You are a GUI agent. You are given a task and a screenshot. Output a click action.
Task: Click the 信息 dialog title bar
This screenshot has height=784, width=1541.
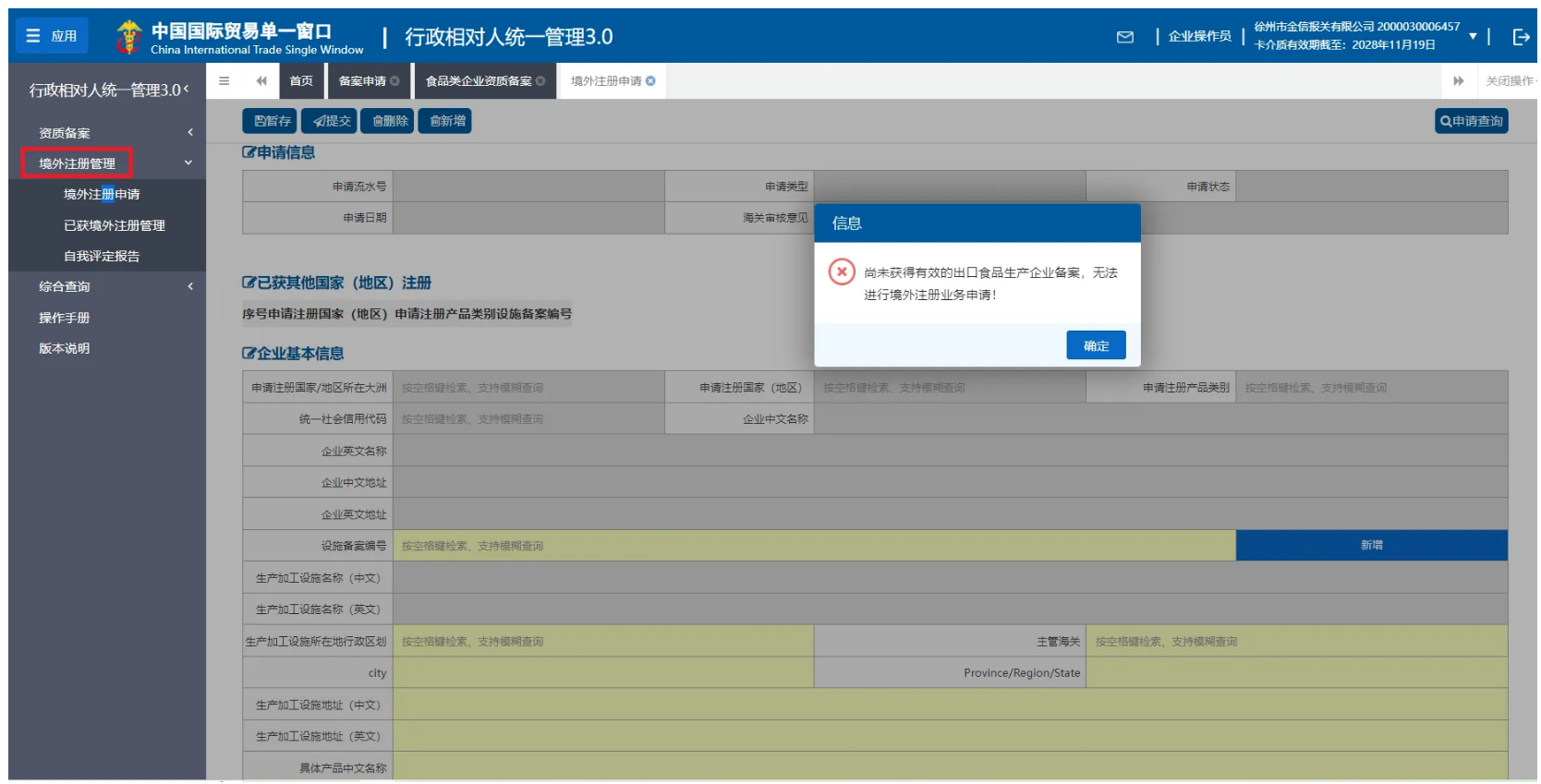[x=977, y=223]
